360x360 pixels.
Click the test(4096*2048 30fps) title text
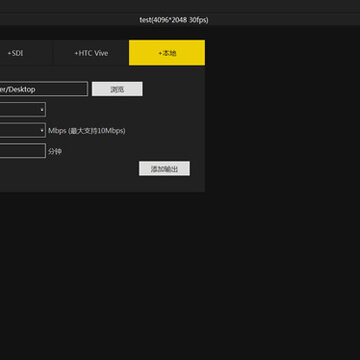coord(174,20)
